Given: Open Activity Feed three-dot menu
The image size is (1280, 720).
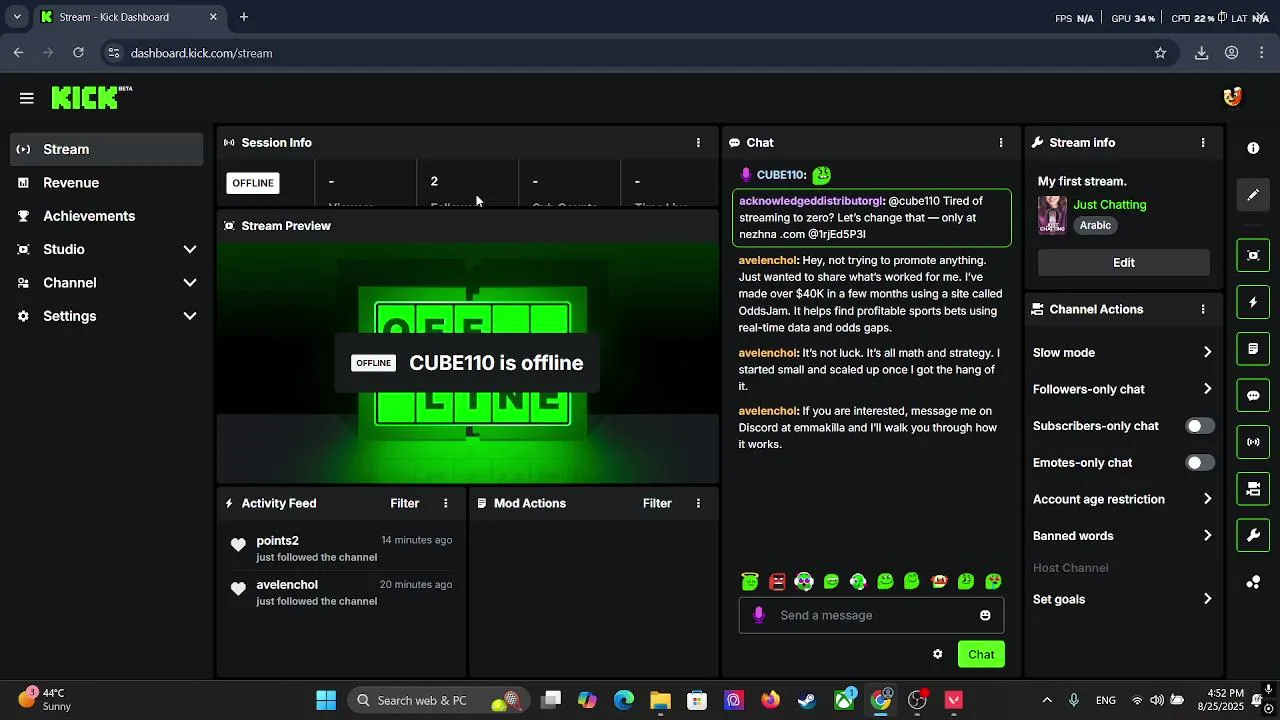Looking at the screenshot, I should click(446, 503).
